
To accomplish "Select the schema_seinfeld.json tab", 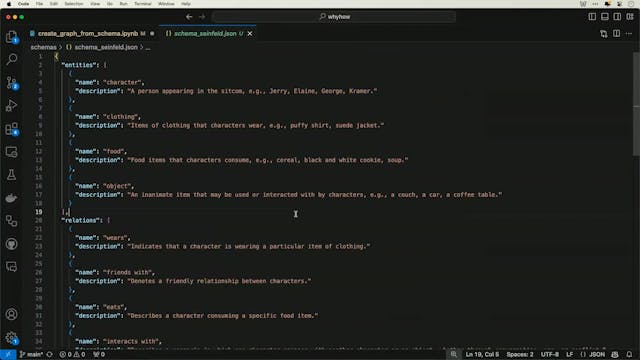I will [205, 33].
